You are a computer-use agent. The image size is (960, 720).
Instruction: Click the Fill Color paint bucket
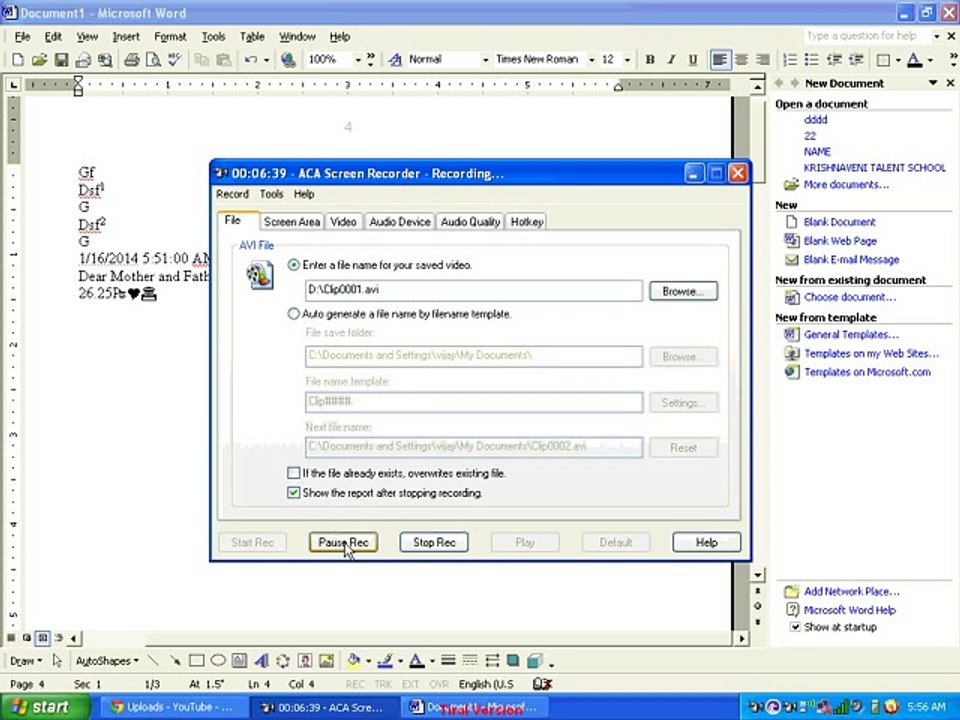354,661
